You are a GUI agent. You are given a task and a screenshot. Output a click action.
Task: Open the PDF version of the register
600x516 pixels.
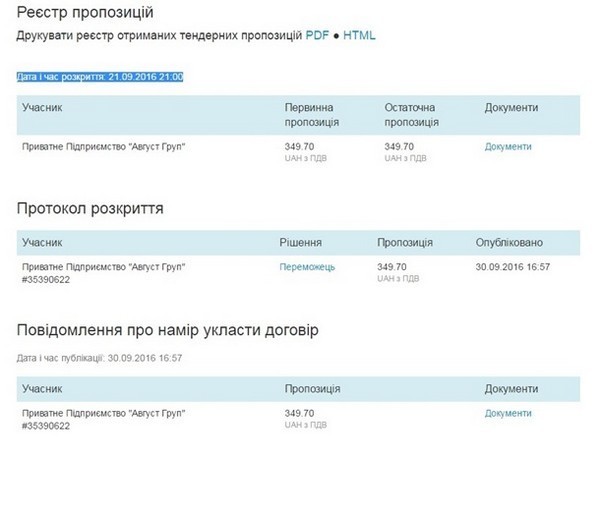pyautogui.click(x=317, y=36)
